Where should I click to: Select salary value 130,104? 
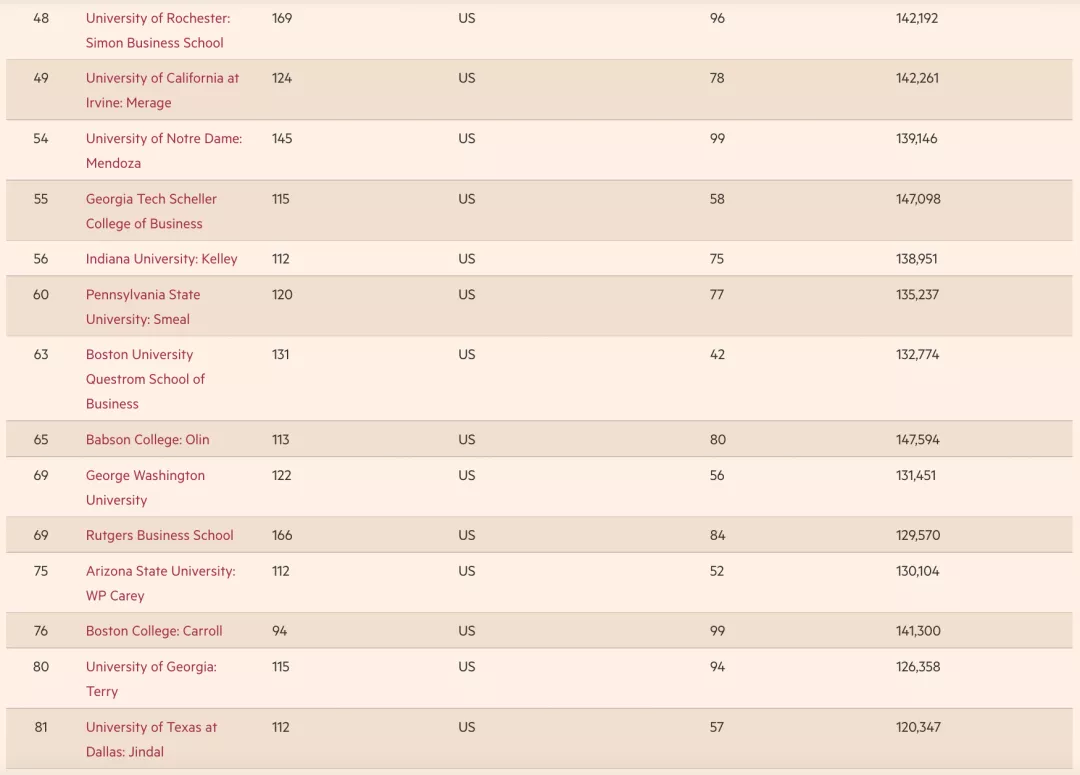coord(917,571)
